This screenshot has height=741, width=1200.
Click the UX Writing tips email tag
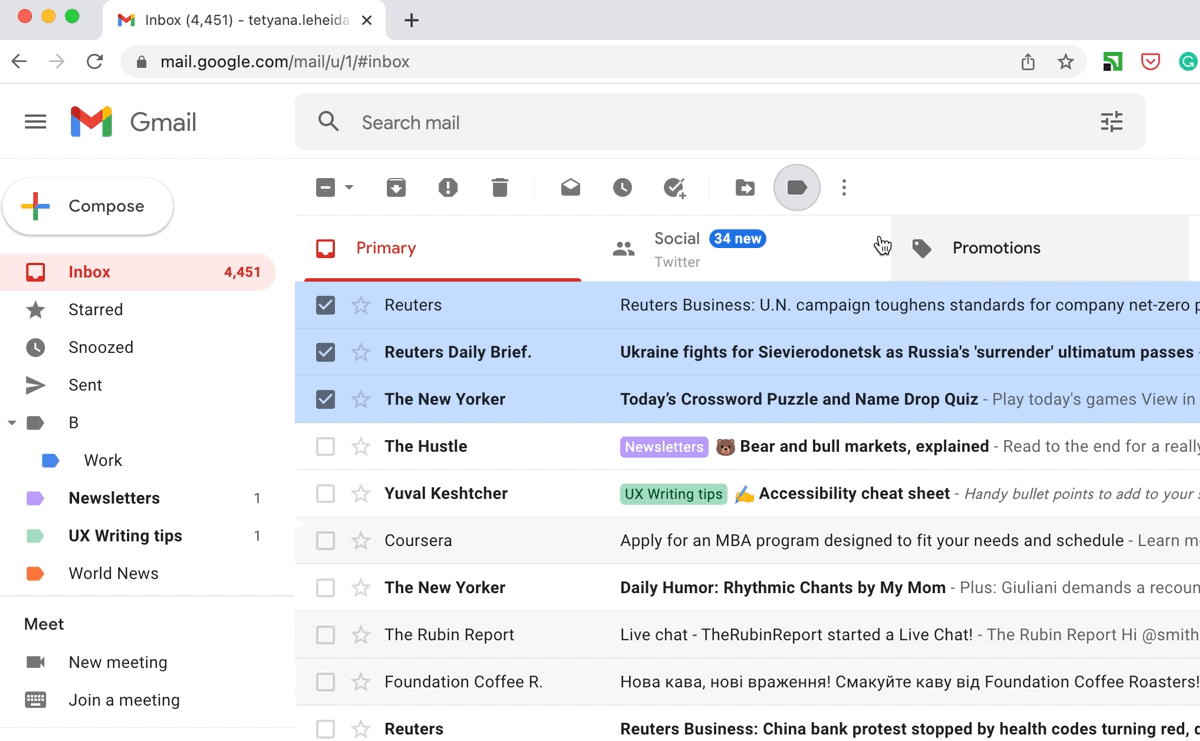tap(673, 494)
